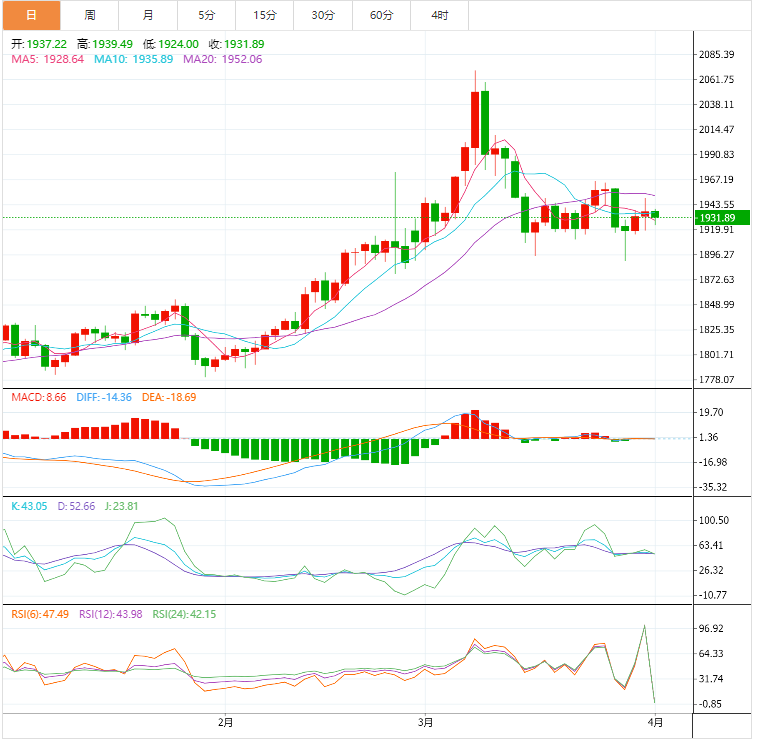Image resolution: width=763 pixels, height=747 pixels.
Task: Click the RSI(6): 47.49 label
Action: pos(40,615)
